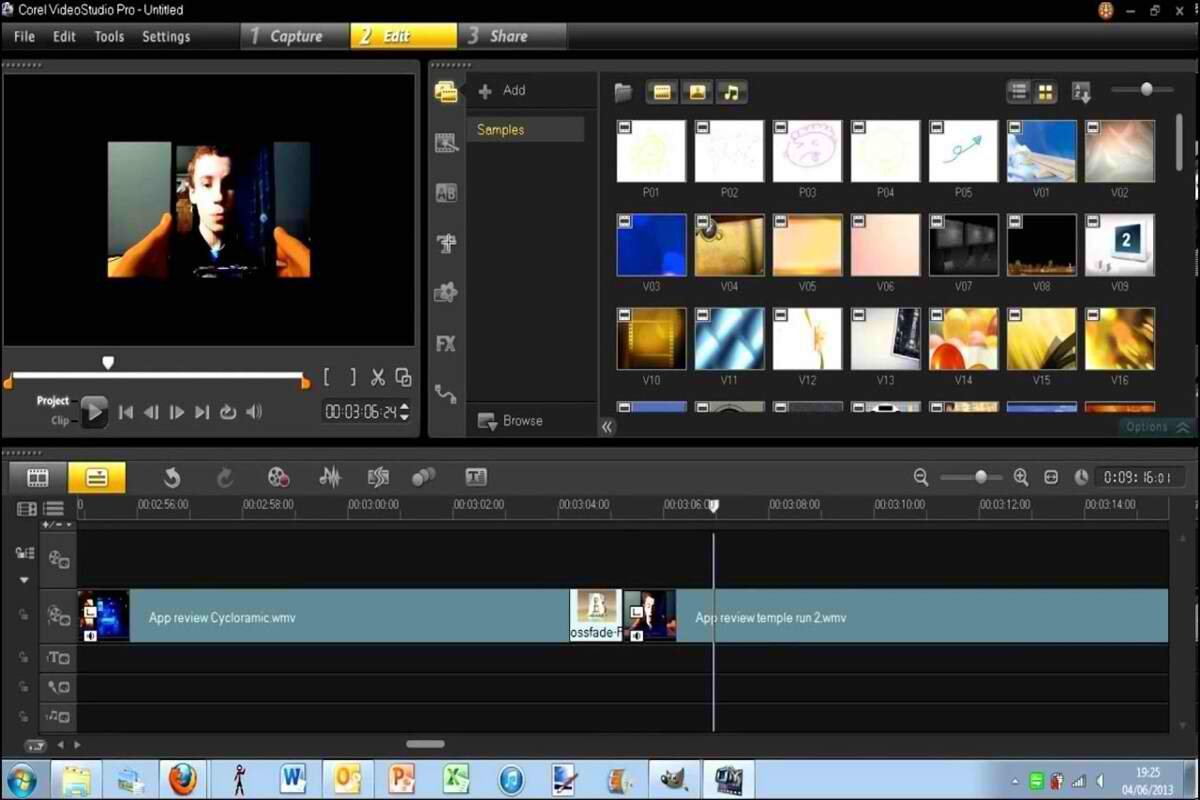Switch library to list view
Image resolution: width=1200 pixels, height=800 pixels.
pyautogui.click(x=1019, y=92)
